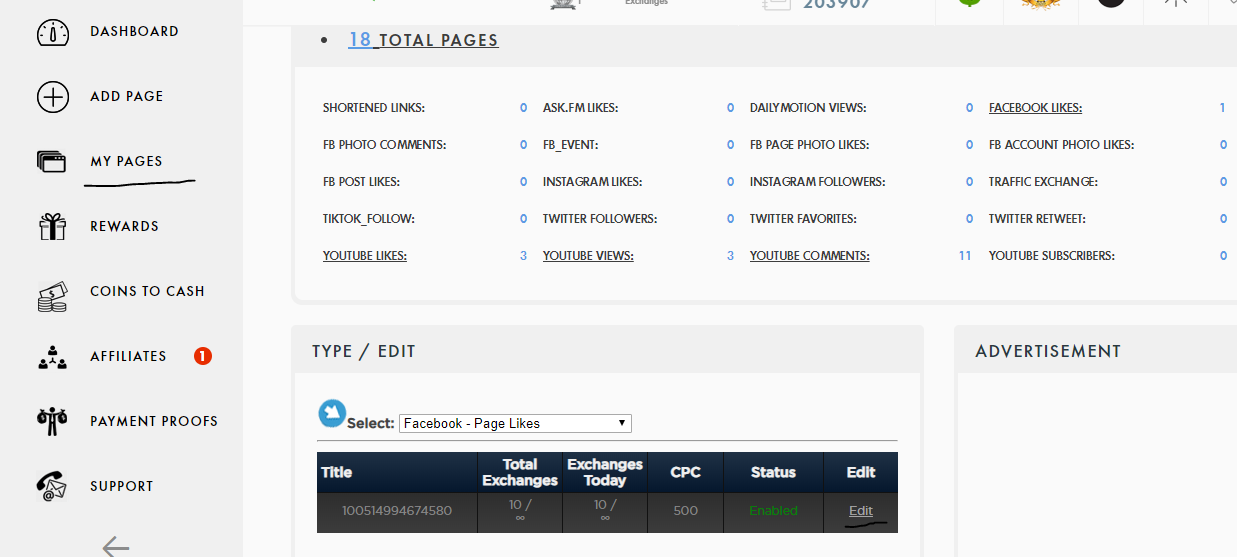Viewport: 1237px width, 557px height.
Task: Open the Facebook Likes stat link
Action: point(1035,108)
